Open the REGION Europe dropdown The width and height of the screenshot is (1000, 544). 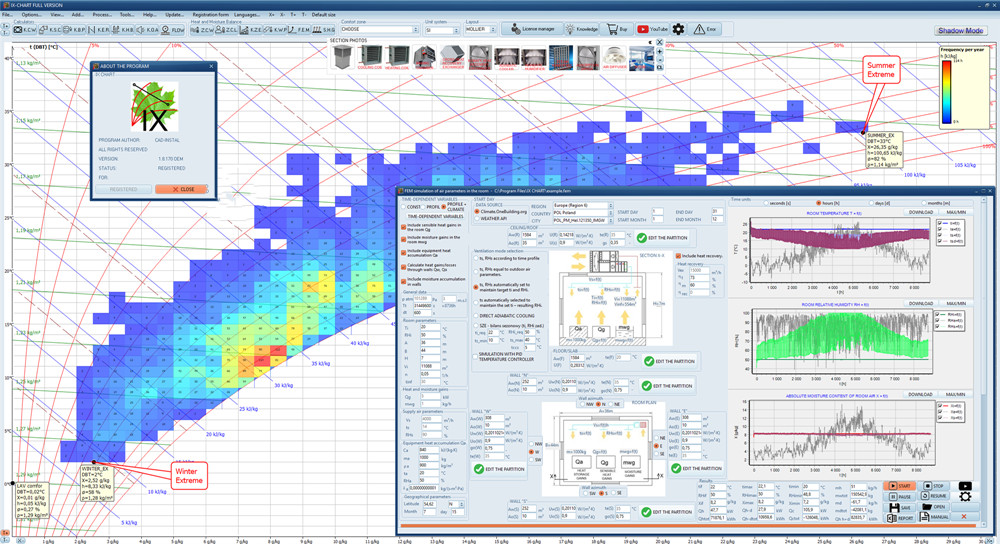pyautogui.click(x=583, y=206)
